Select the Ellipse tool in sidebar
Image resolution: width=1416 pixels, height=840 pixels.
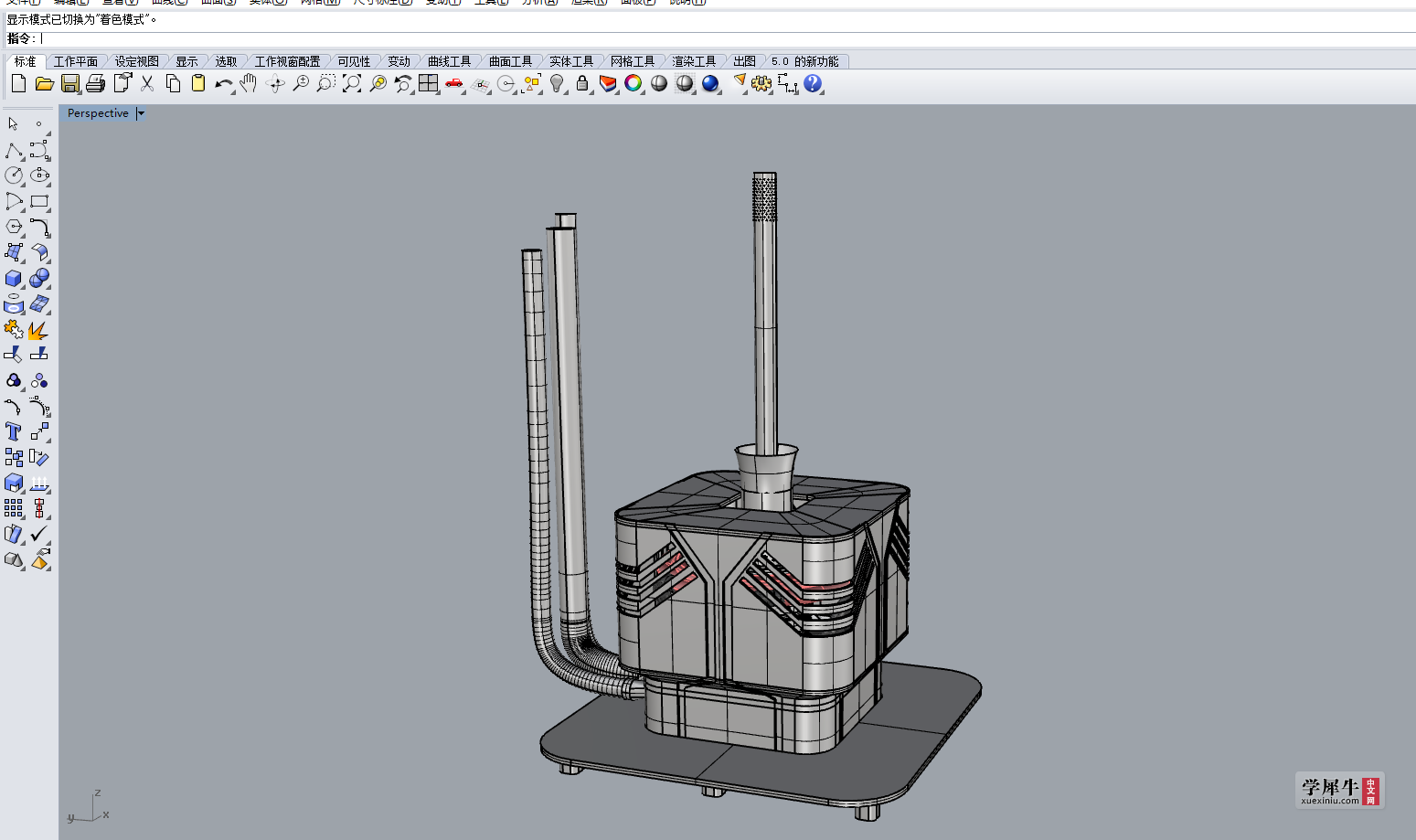pos(39,175)
